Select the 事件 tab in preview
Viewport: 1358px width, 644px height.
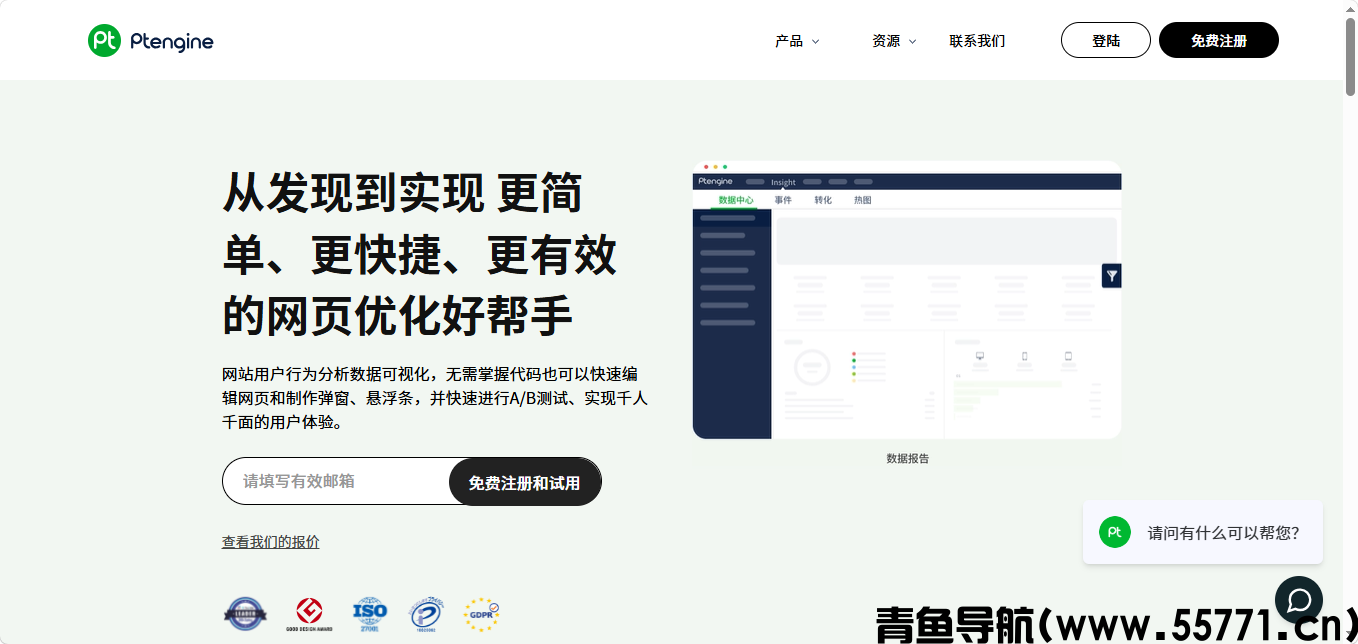tap(783, 200)
